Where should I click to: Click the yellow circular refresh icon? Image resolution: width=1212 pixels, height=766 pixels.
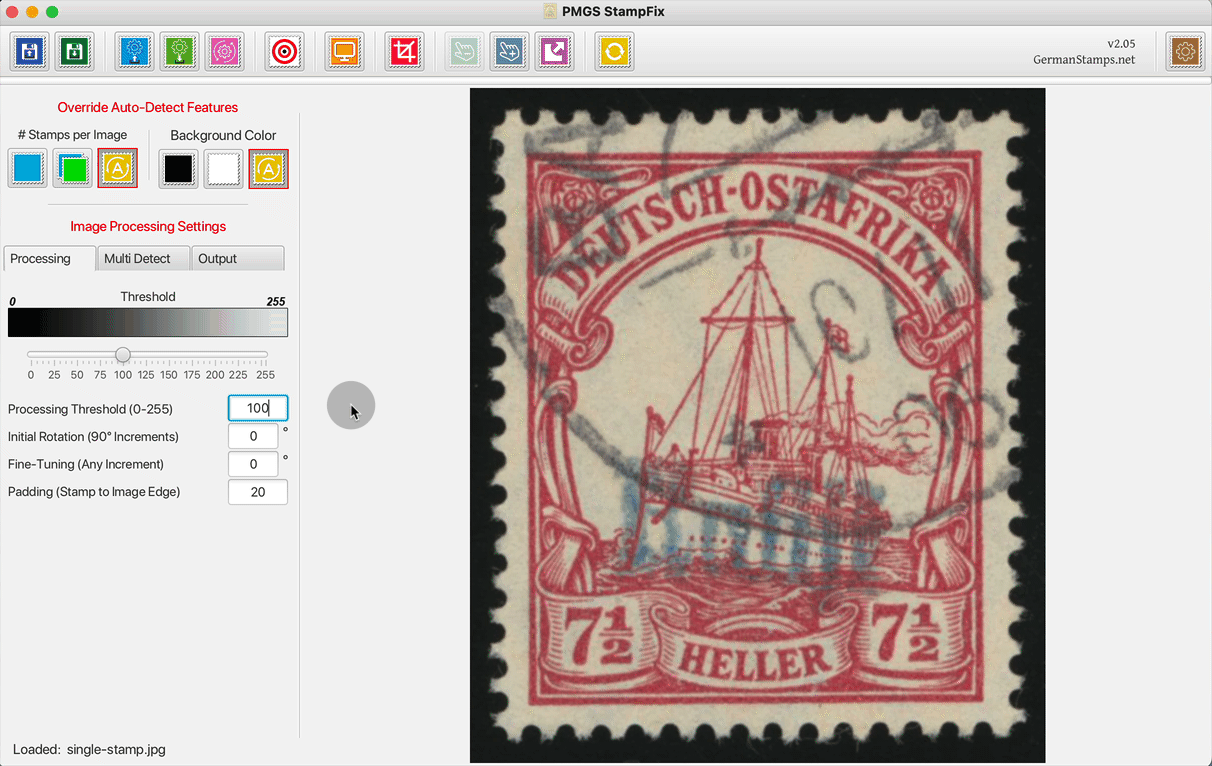click(x=615, y=51)
